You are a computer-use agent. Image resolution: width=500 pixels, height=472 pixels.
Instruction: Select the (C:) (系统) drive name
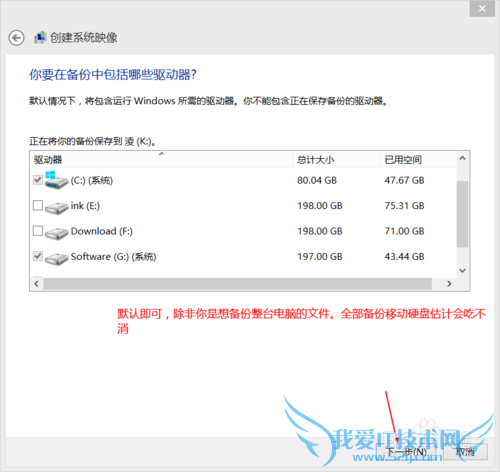[92, 180]
